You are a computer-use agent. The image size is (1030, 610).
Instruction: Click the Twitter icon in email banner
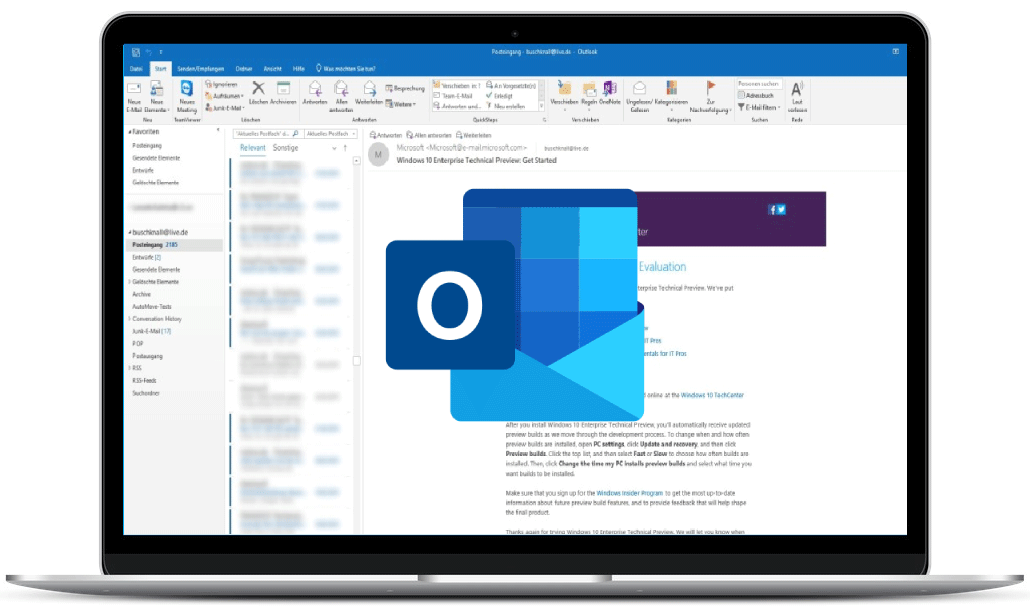click(x=782, y=209)
